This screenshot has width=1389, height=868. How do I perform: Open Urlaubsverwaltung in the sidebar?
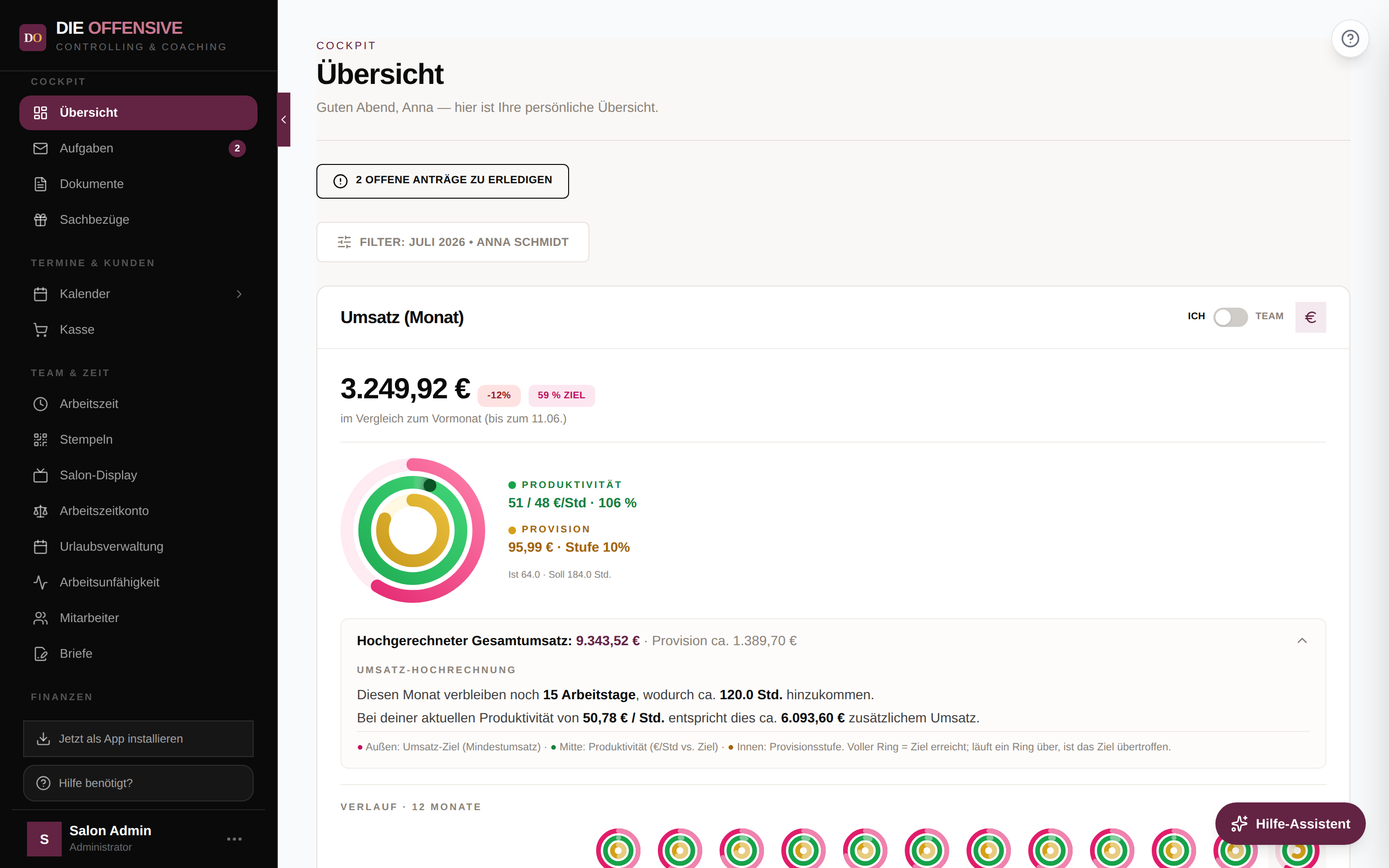click(138, 546)
